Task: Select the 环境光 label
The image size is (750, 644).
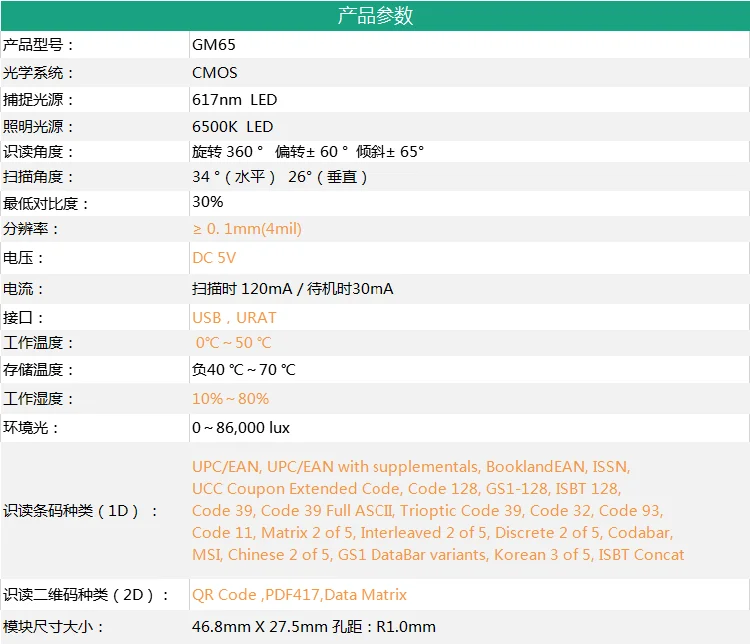Action: [x=31, y=428]
